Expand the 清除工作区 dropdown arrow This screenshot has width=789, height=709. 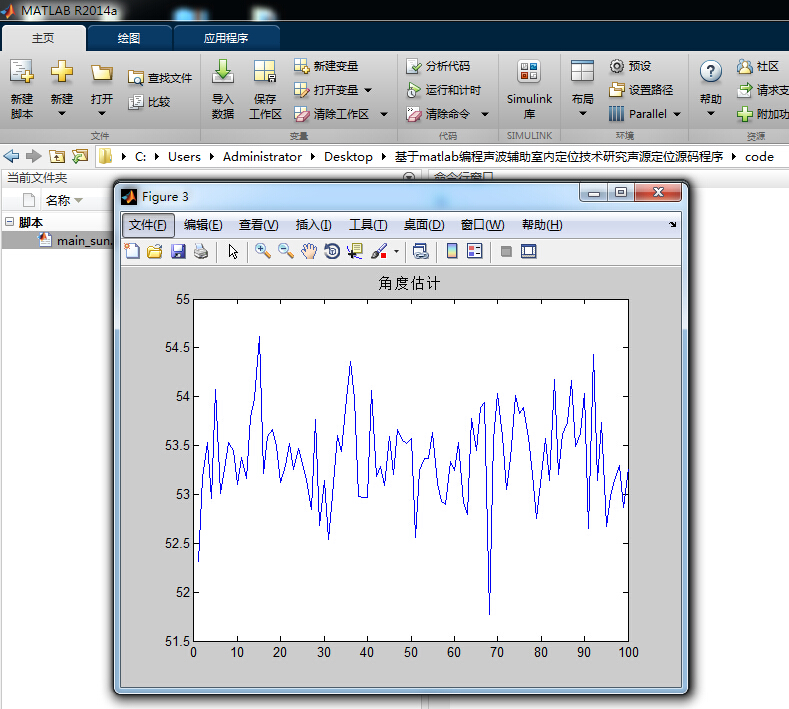pyautogui.click(x=384, y=114)
